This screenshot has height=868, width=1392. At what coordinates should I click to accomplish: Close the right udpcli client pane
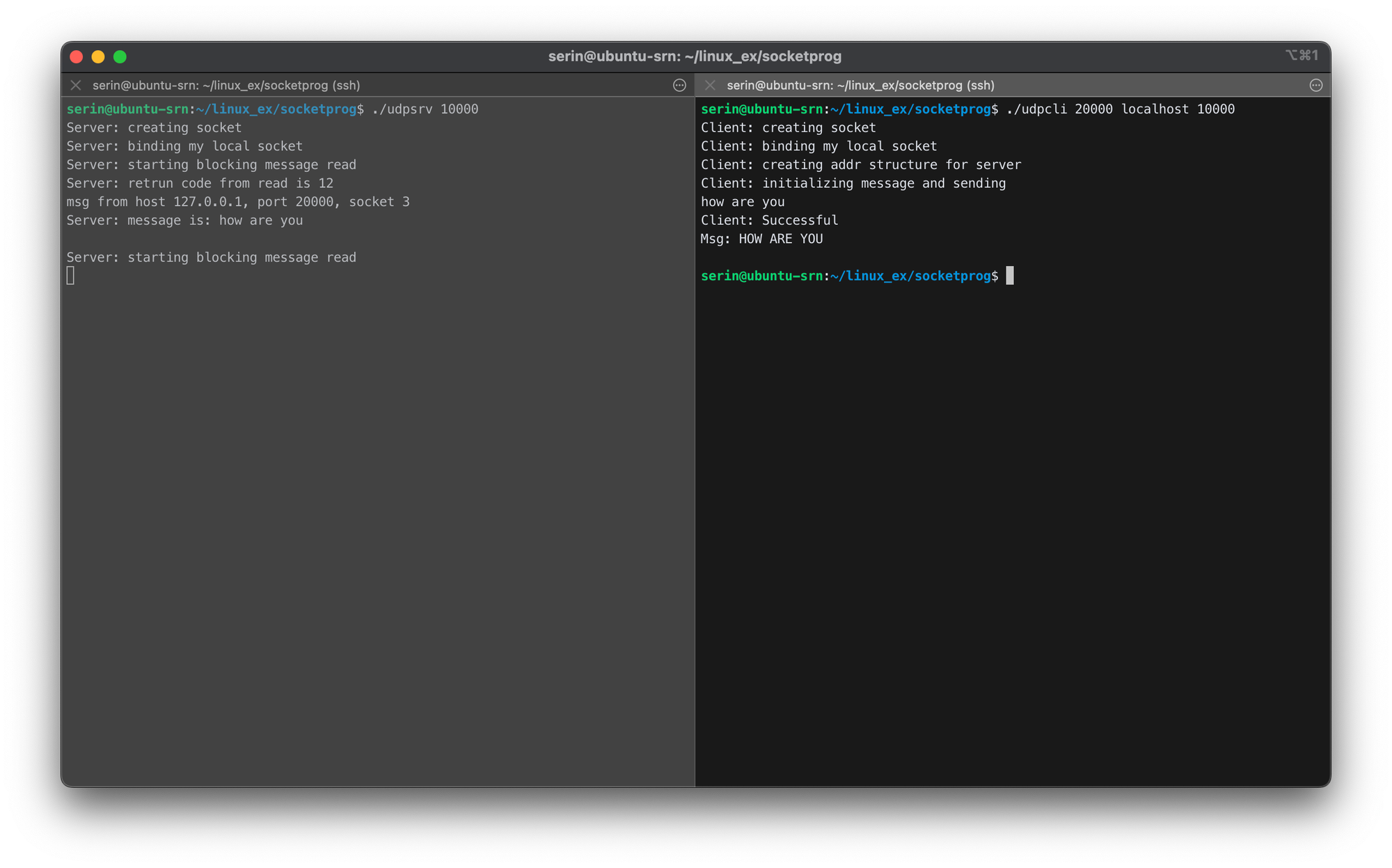(x=710, y=85)
